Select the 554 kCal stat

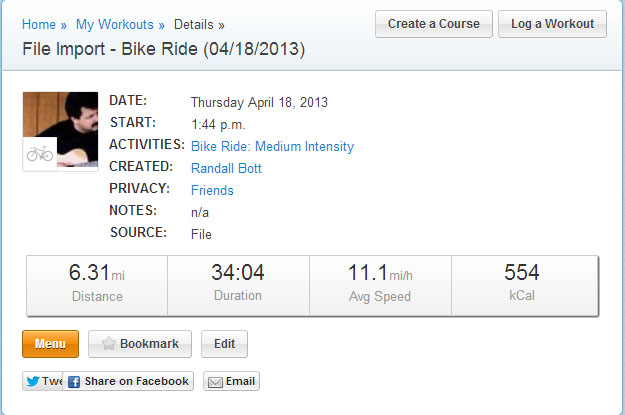click(522, 283)
